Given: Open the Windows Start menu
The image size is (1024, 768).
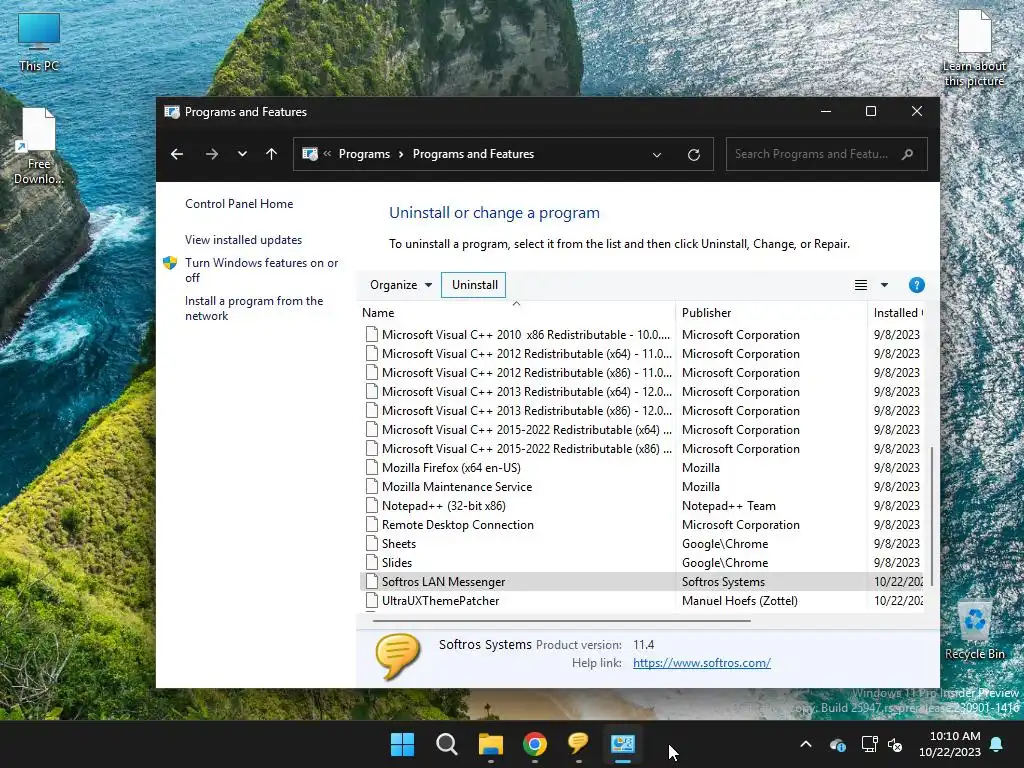Looking at the screenshot, I should tap(402, 744).
